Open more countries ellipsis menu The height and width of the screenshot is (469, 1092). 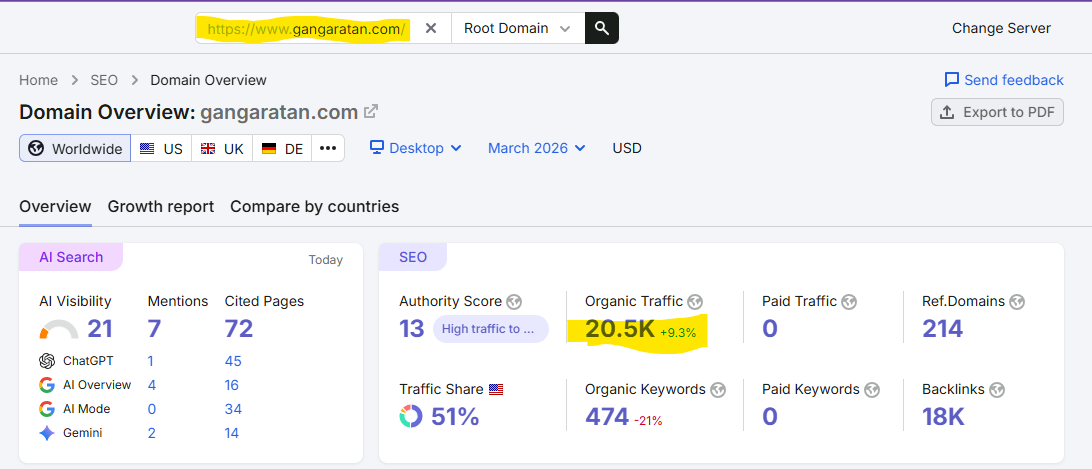point(327,148)
